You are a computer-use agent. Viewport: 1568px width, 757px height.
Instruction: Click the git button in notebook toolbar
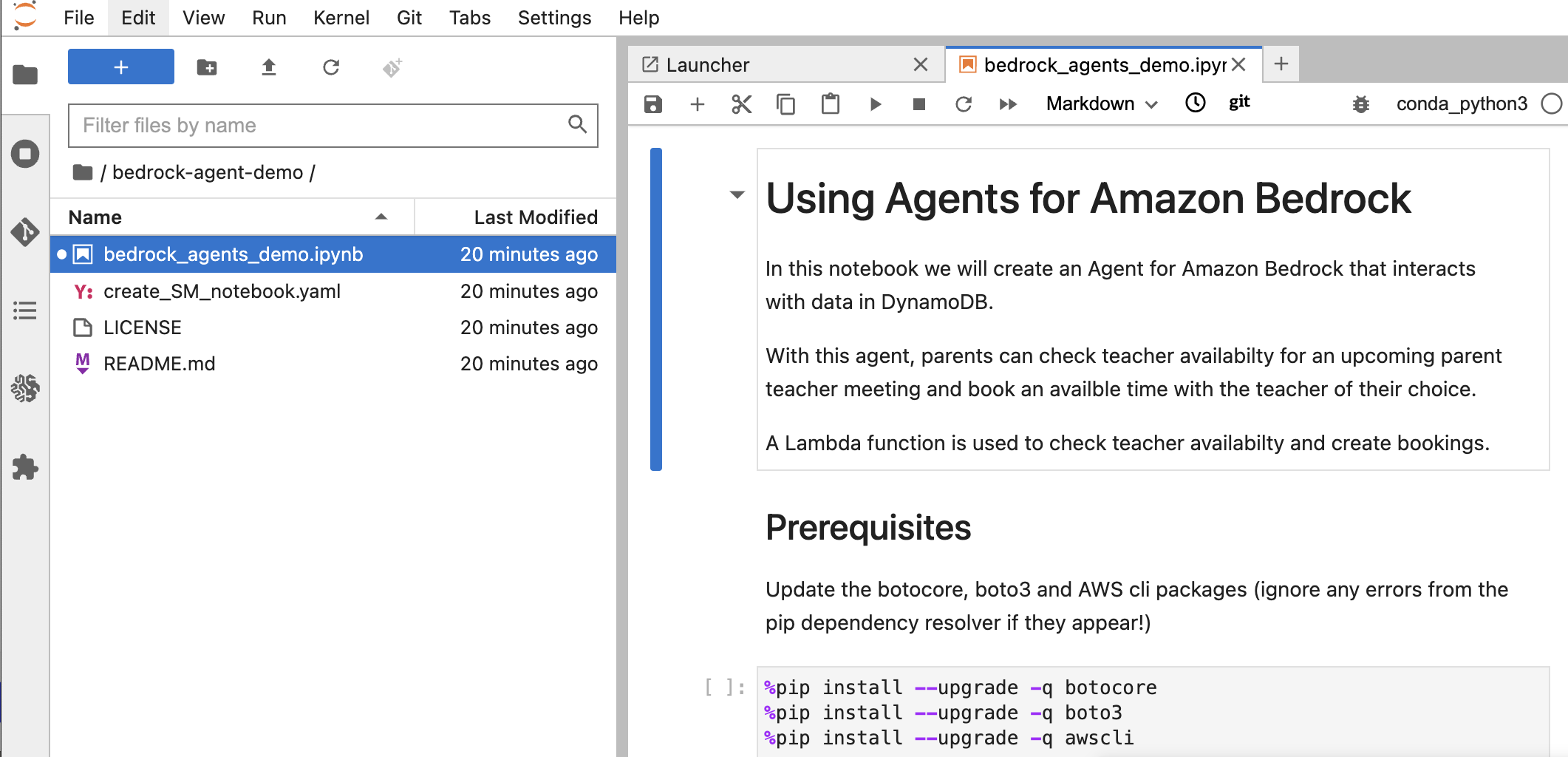point(1239,103)
